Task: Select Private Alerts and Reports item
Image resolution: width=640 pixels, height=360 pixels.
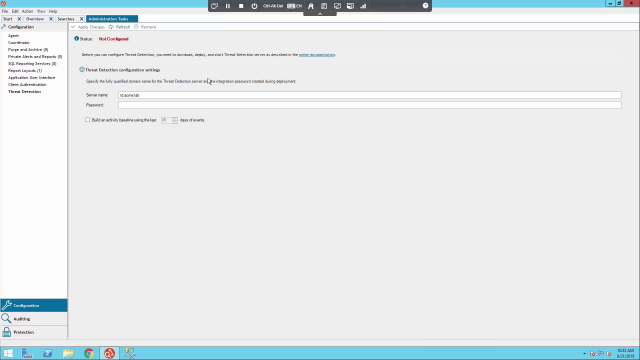Action: pos(35,57)
